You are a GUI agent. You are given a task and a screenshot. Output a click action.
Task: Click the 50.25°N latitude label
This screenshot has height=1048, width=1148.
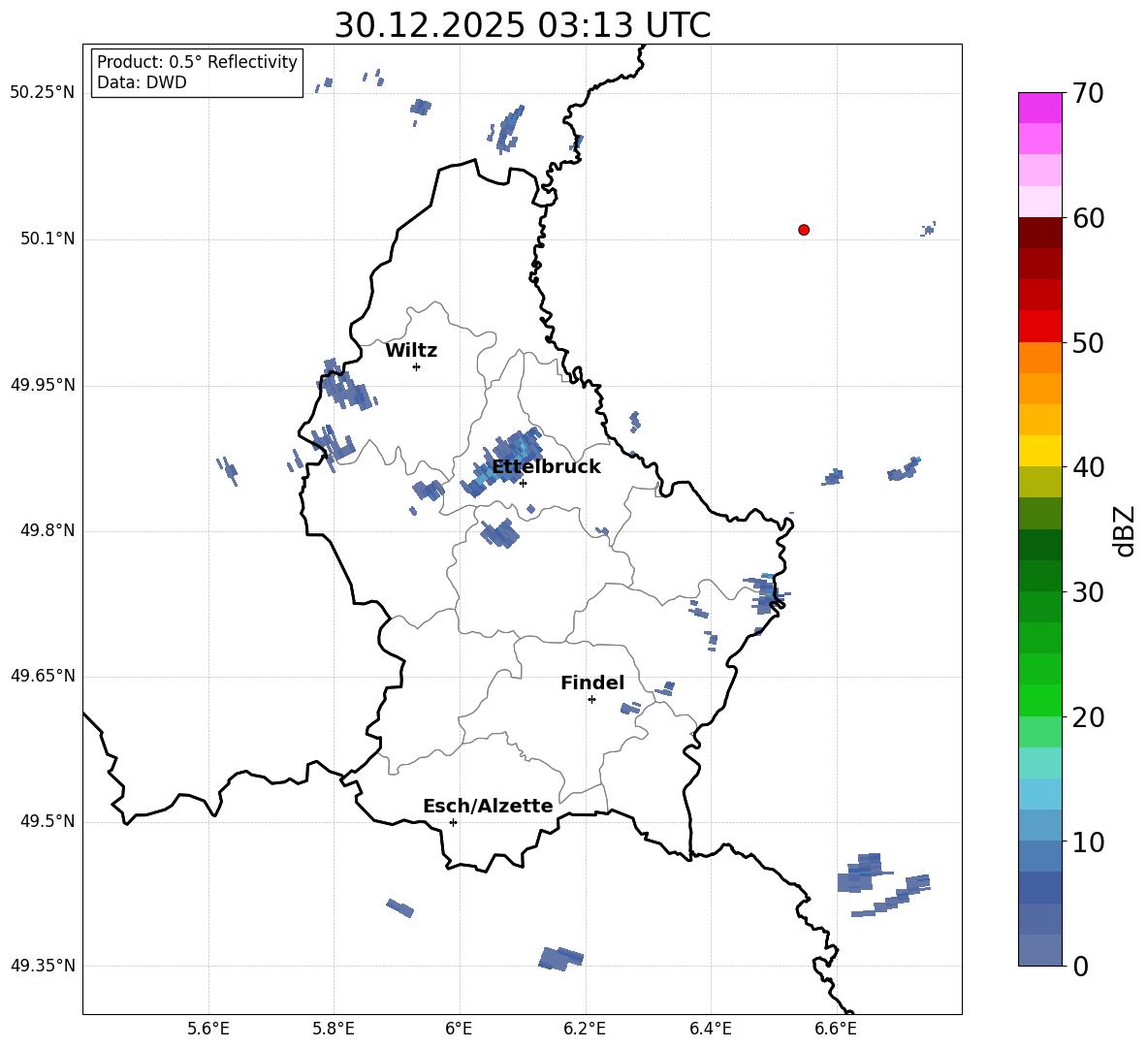(x=43, y=93)
